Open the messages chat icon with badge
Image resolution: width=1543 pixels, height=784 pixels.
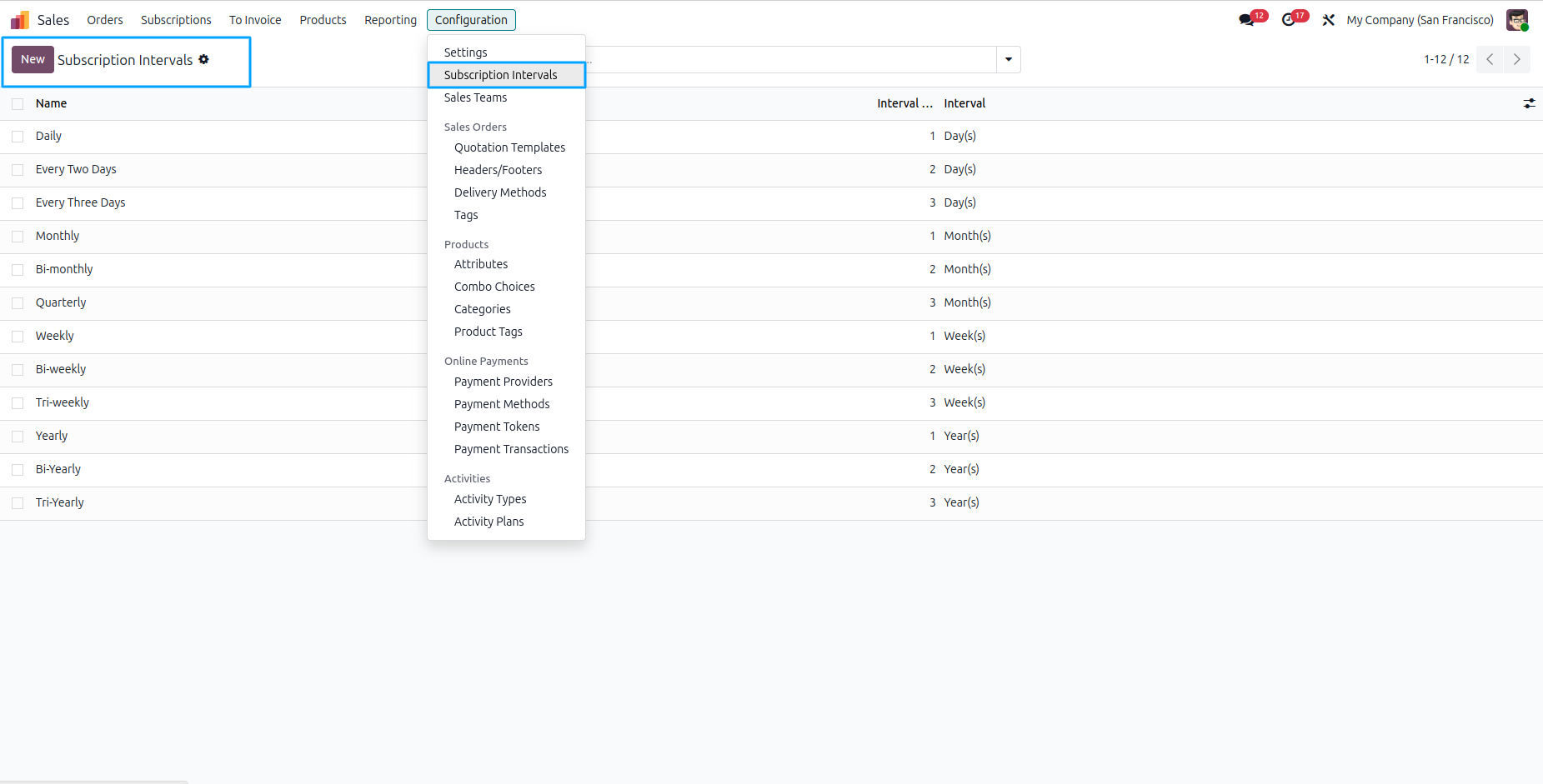[1248, 20]
